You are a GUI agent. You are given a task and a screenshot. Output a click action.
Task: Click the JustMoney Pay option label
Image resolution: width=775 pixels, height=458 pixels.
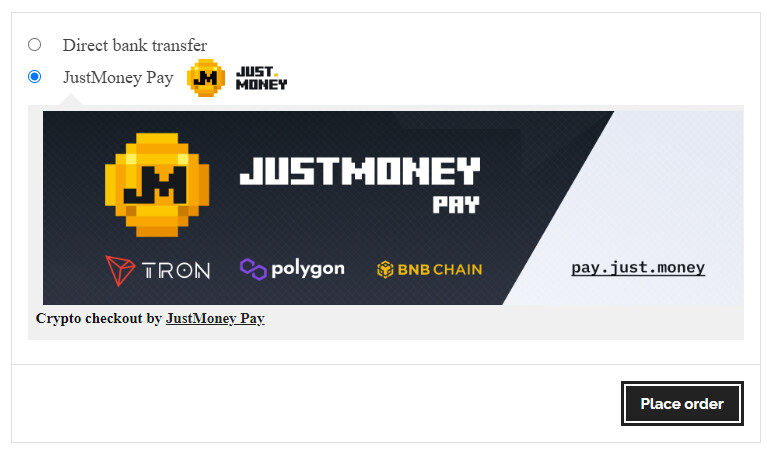[x=118, y=78]
